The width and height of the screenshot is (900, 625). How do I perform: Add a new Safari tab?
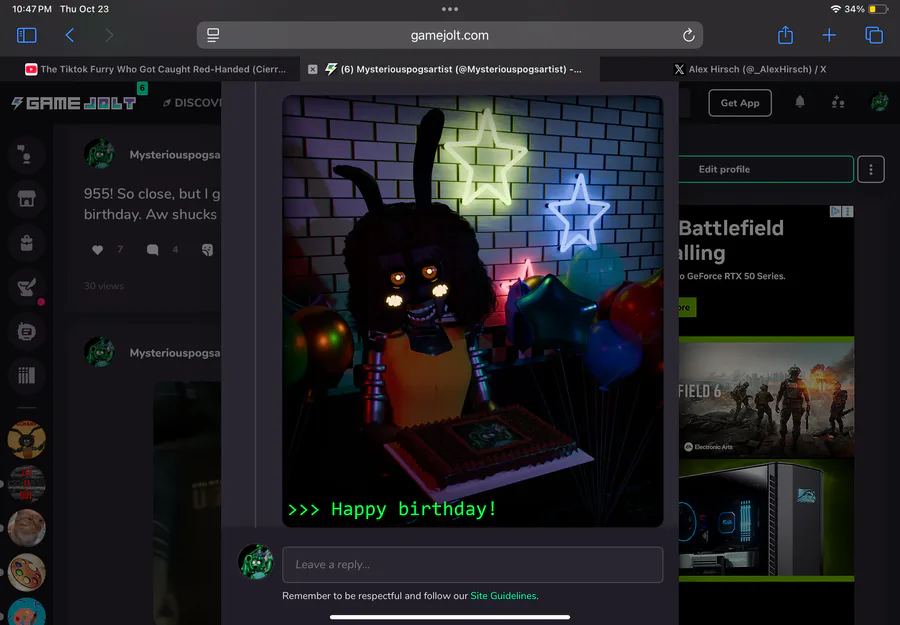coord(829,36)
